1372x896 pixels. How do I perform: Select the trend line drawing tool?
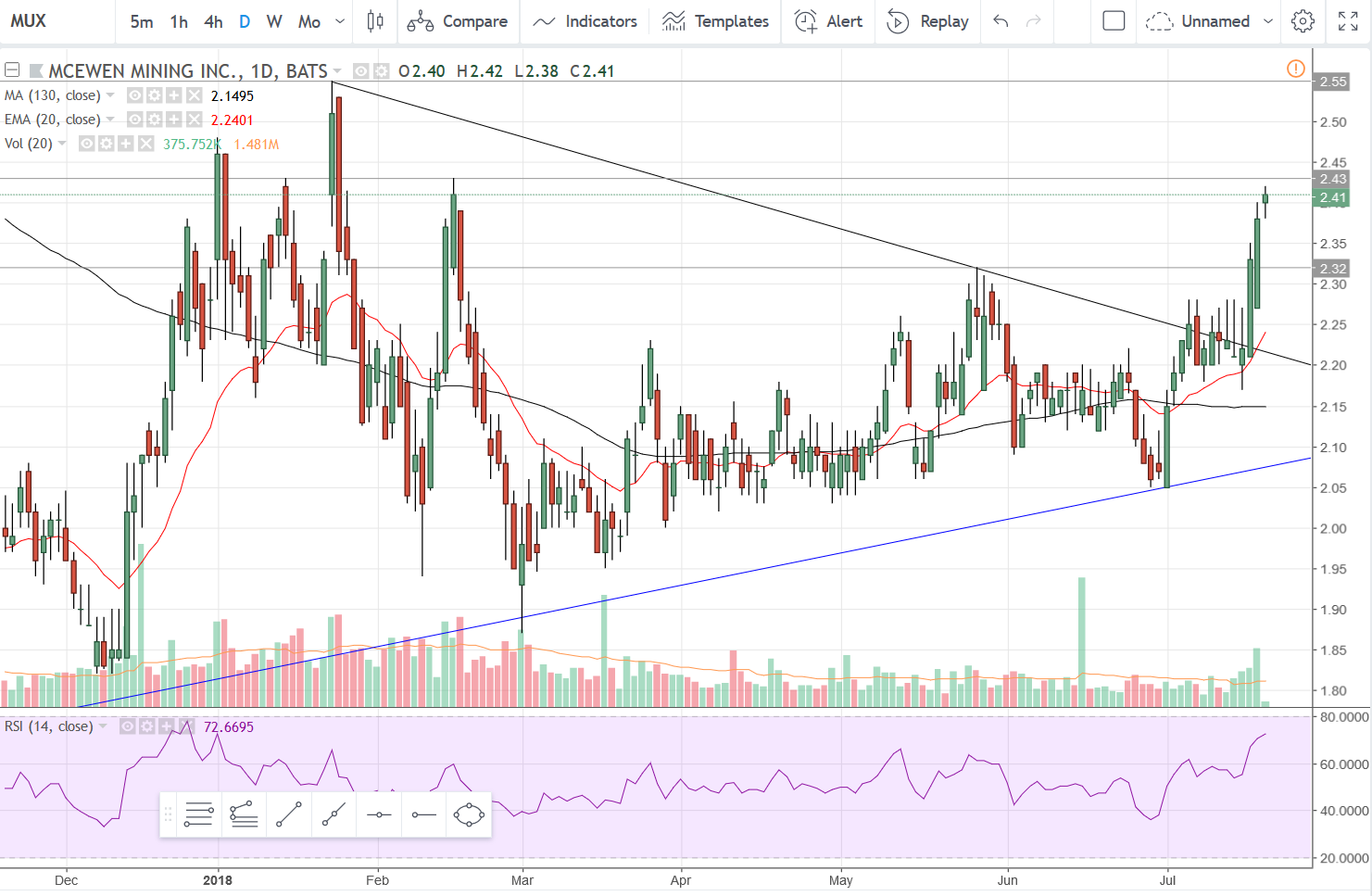pos(289,814)
